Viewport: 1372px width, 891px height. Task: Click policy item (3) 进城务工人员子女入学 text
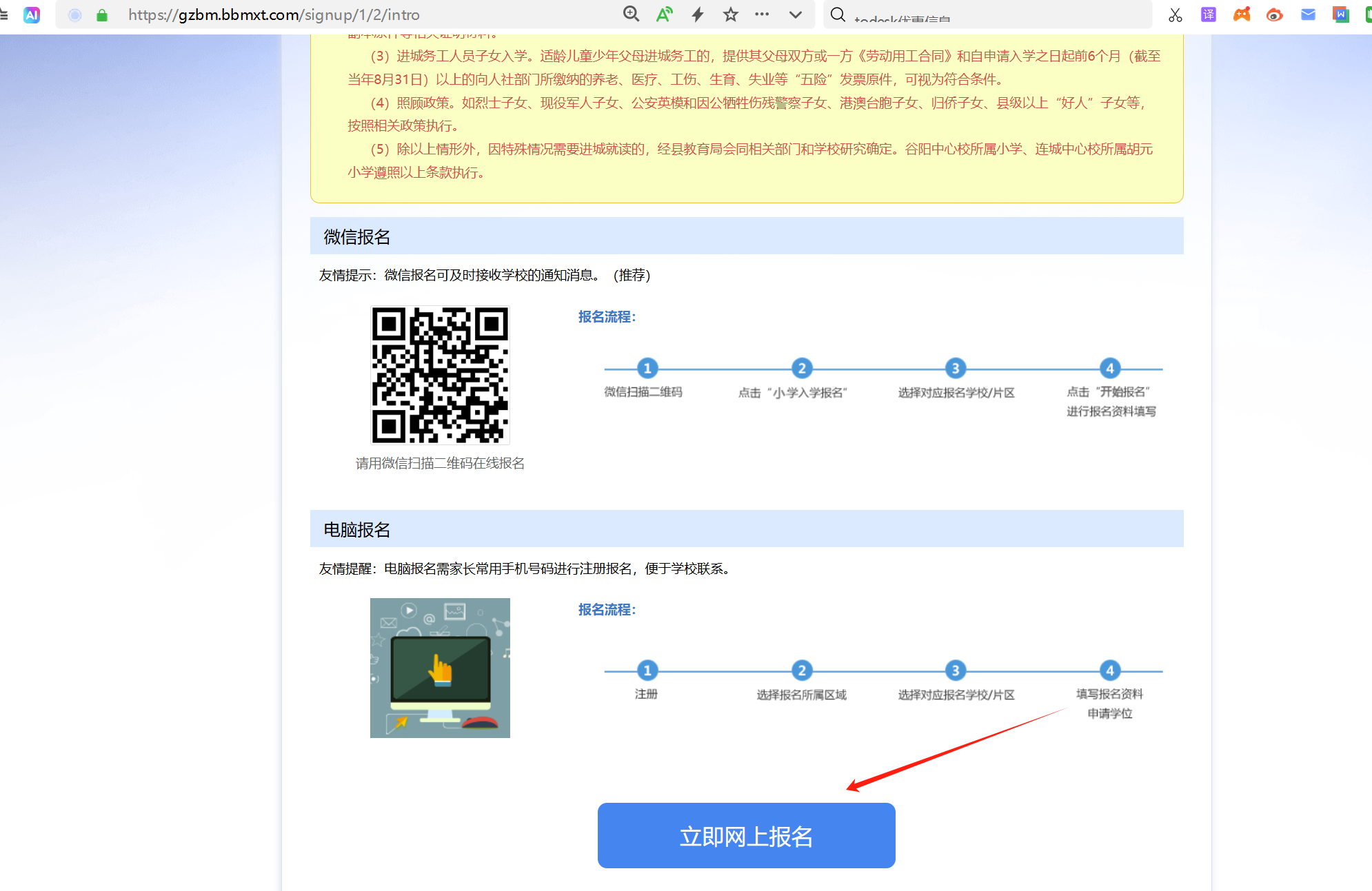coord(754,68)
